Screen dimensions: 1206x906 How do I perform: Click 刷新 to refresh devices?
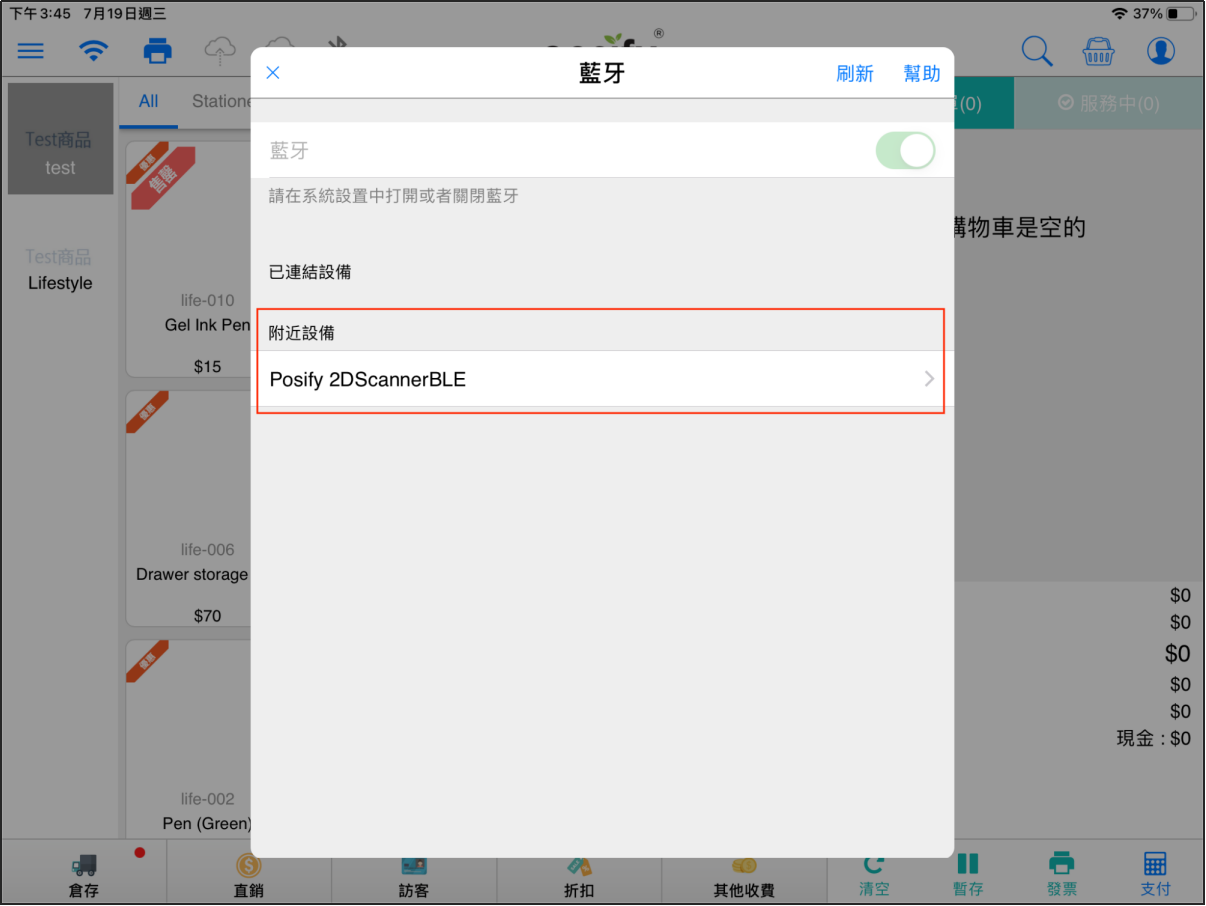(x=854, y=73)
